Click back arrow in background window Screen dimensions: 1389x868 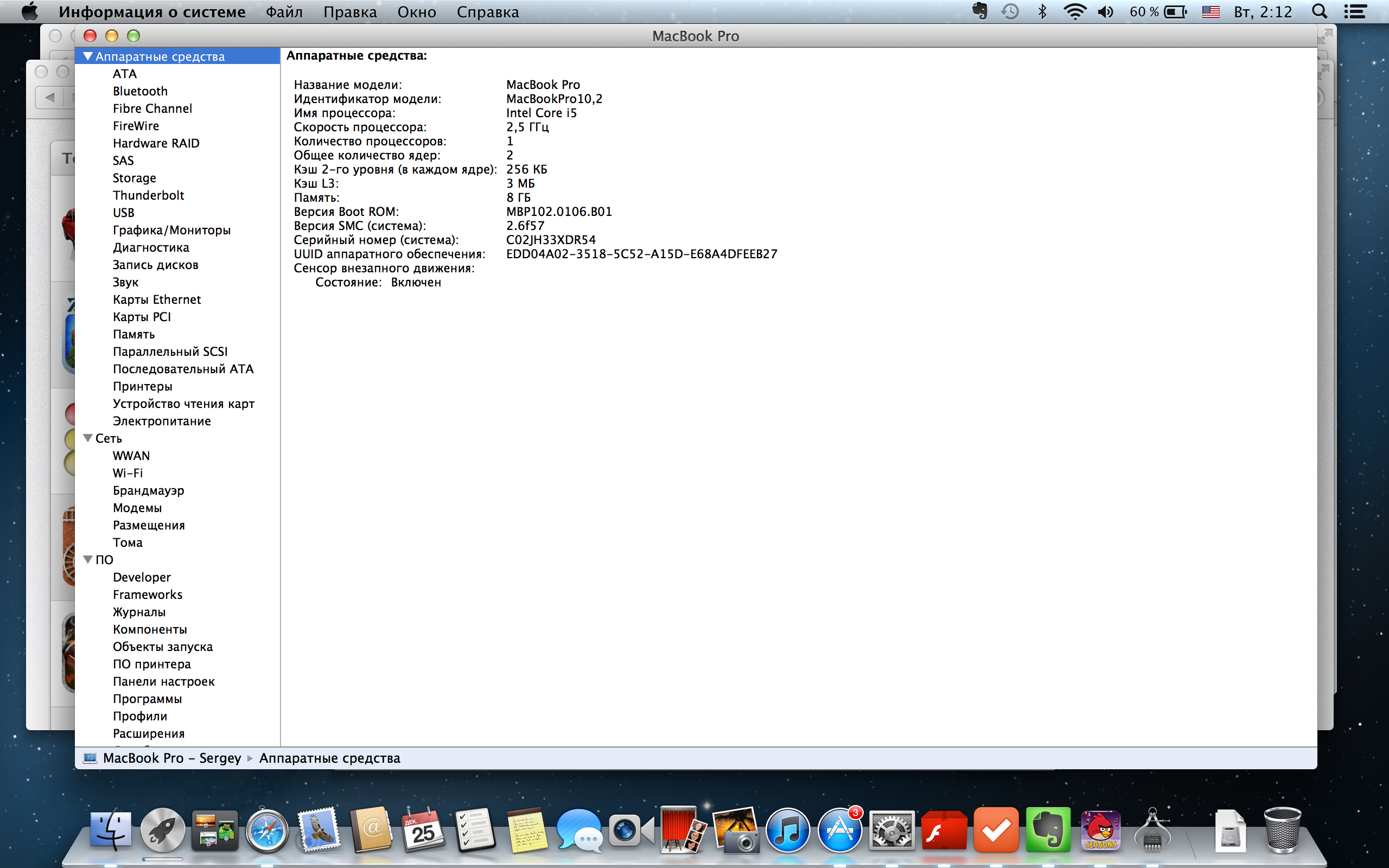click(50, 97)
